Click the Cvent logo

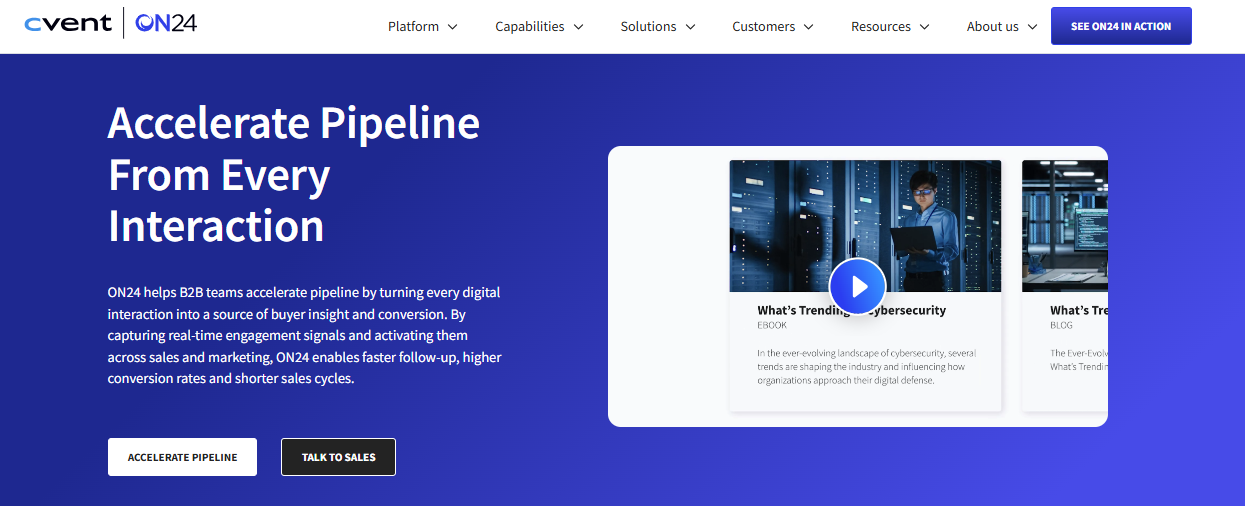coord(68,24)
